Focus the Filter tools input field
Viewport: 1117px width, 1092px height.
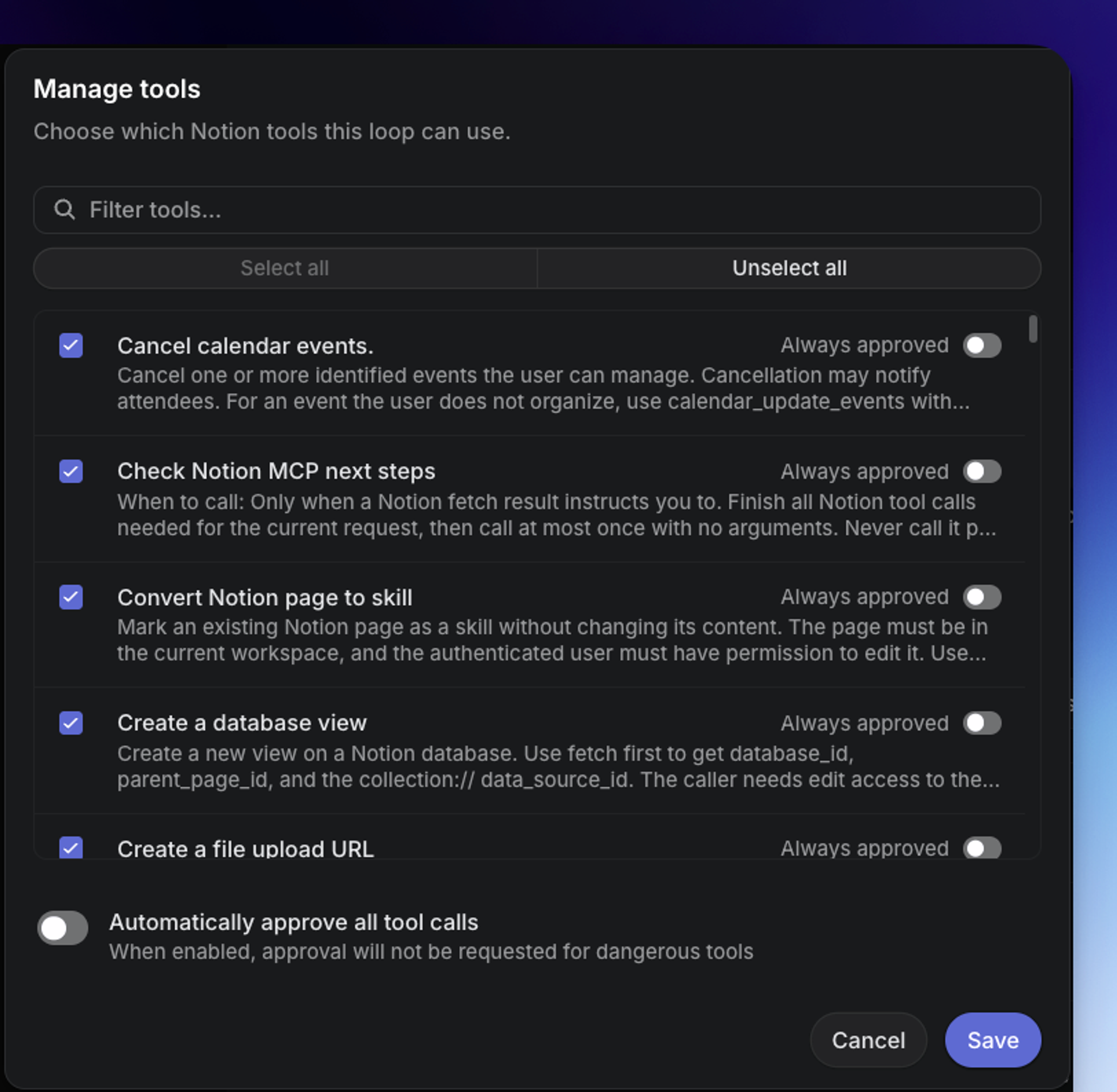tap(537, 210)
